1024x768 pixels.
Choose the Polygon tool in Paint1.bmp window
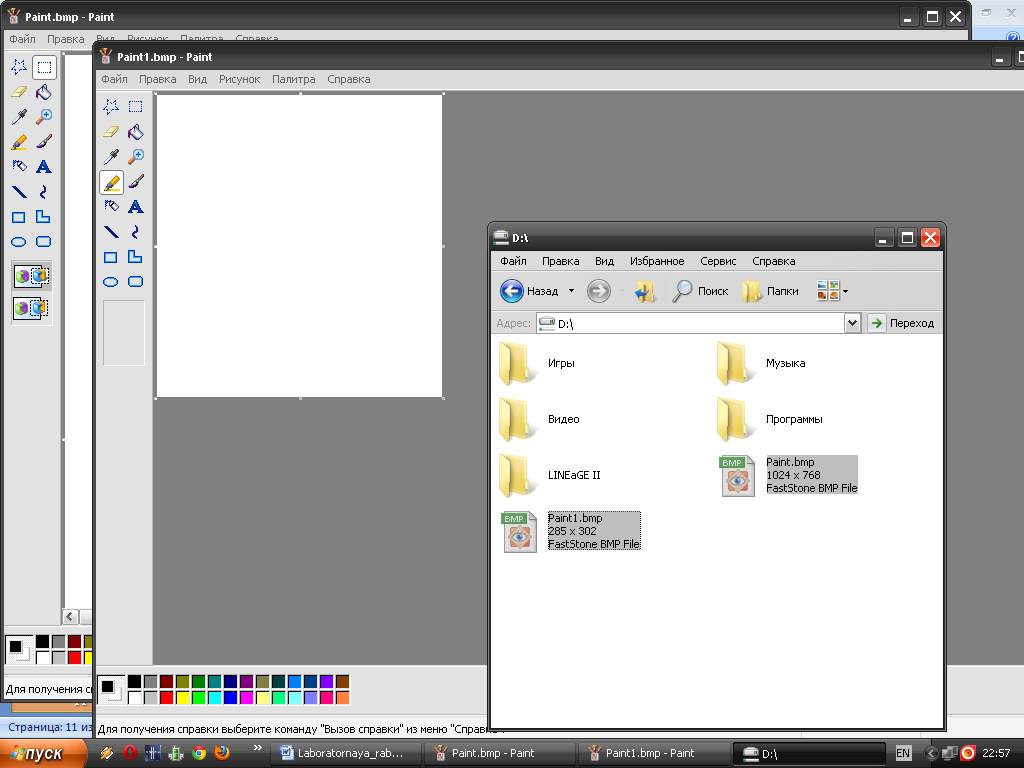tap(135, 257)
